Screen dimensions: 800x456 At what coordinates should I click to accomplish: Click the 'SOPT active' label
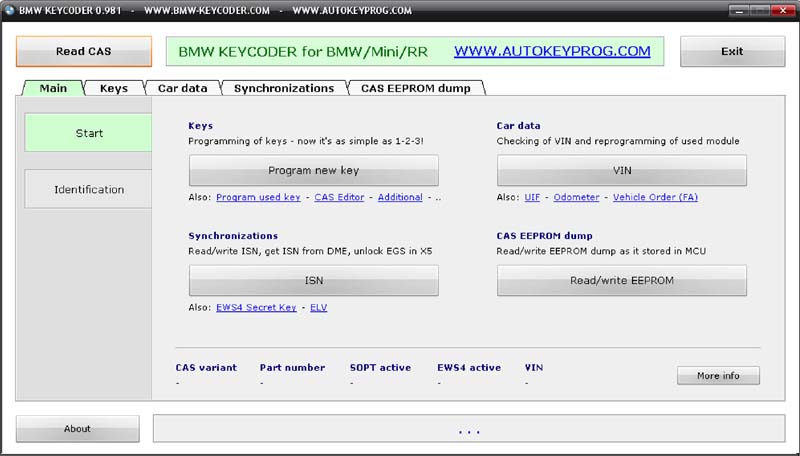click(381, 368)
